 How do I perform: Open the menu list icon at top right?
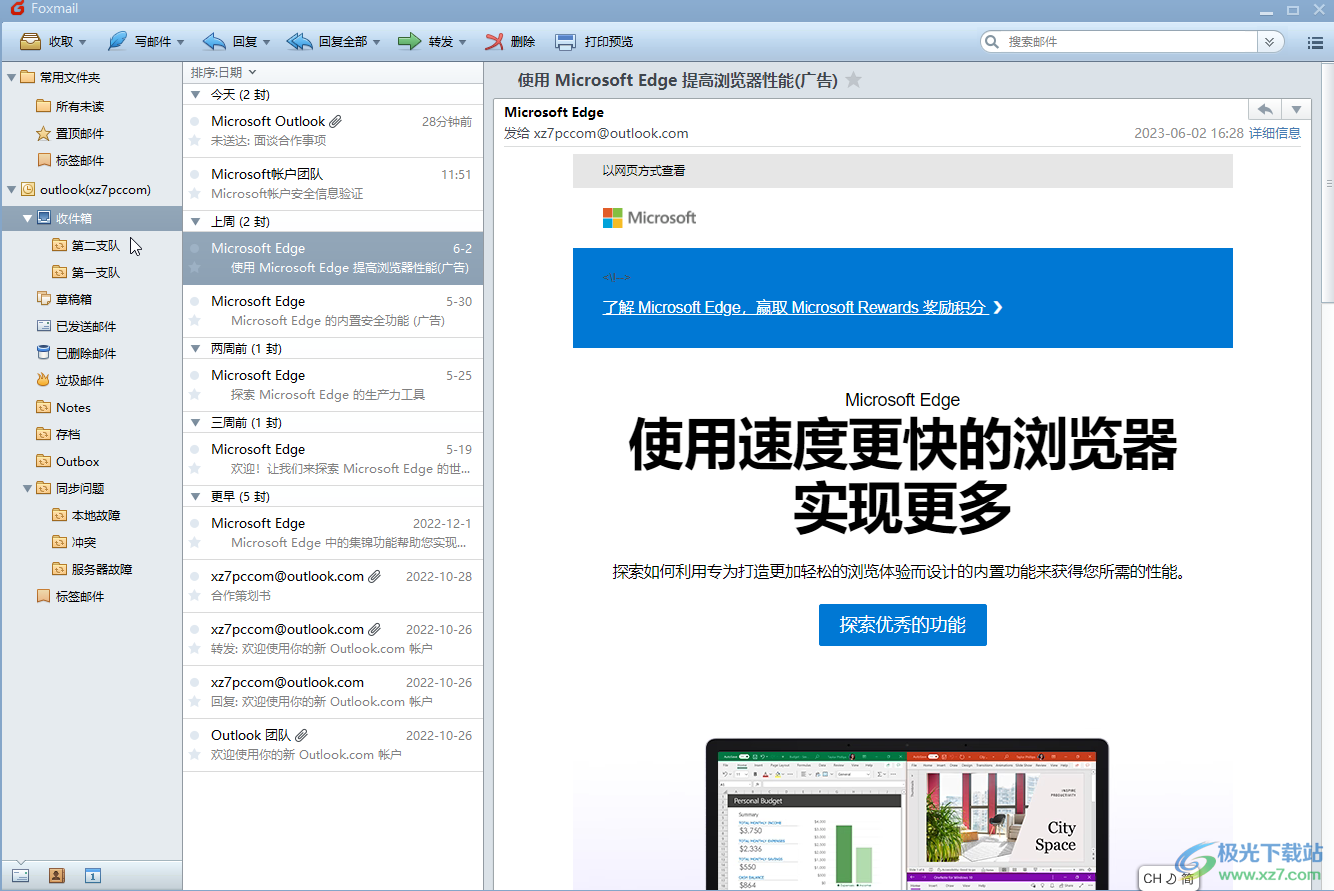click(x=1315, y=42)
